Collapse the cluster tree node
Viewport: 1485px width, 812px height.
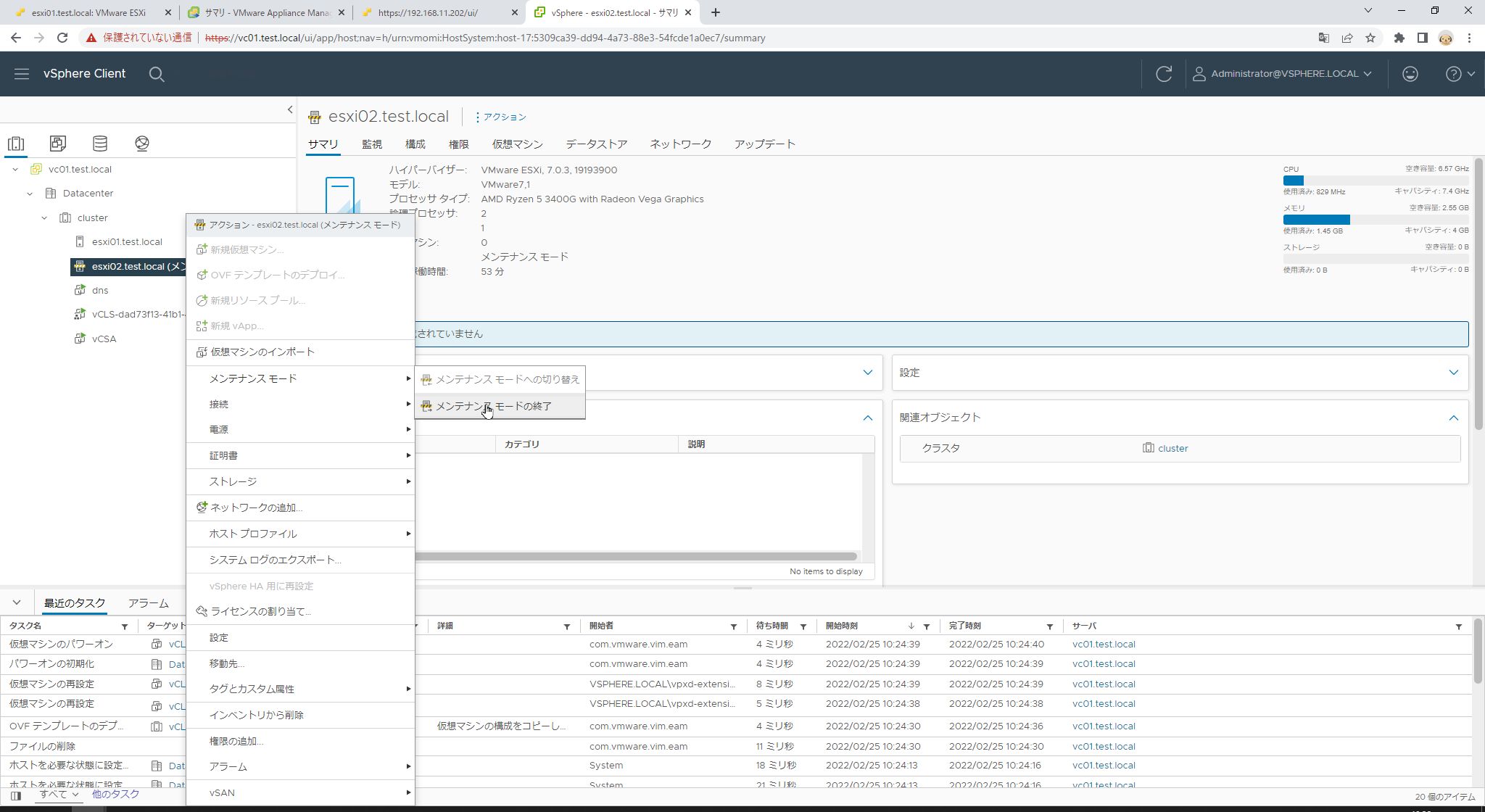tap(44, 217)
